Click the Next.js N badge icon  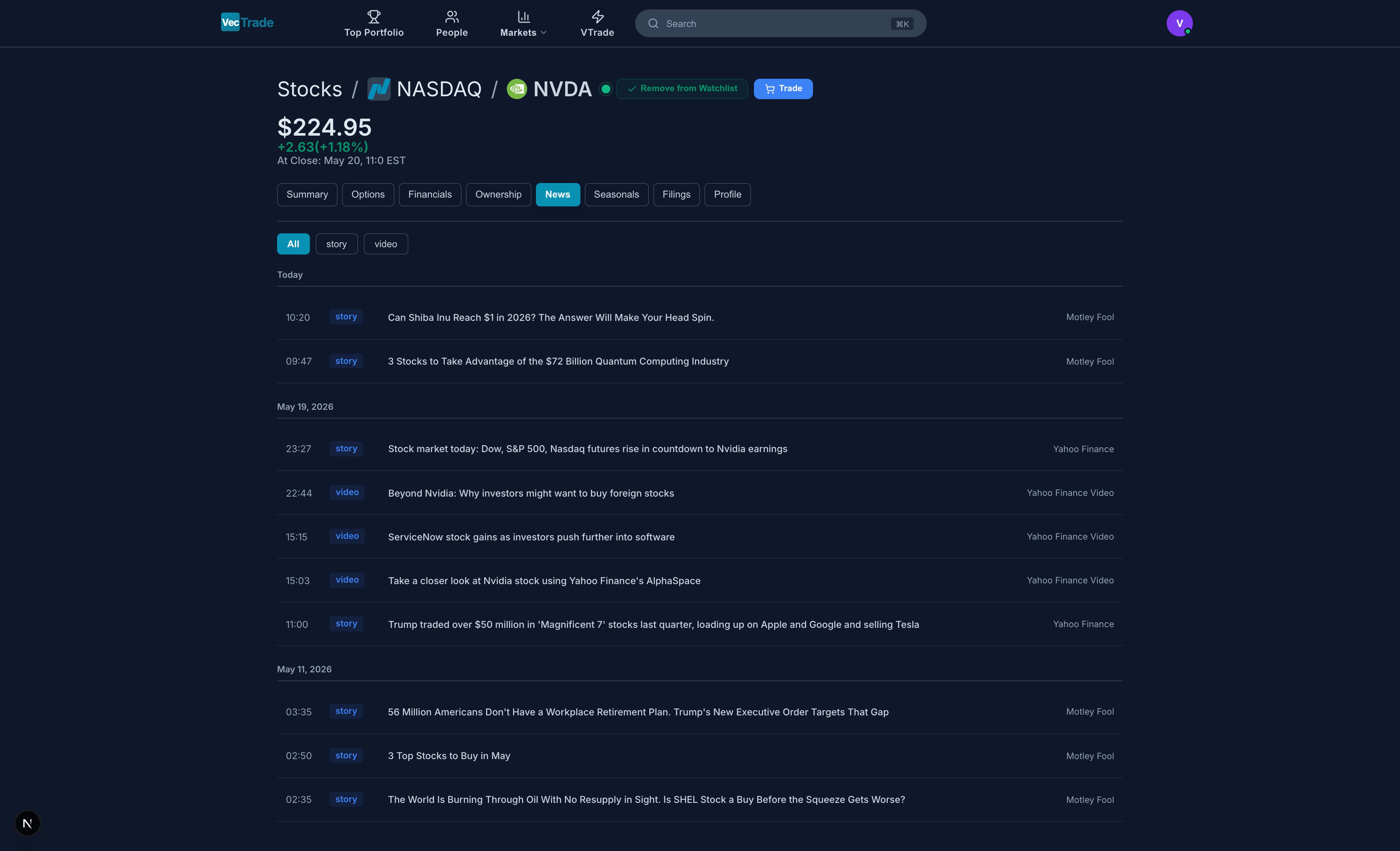point(27,823)
